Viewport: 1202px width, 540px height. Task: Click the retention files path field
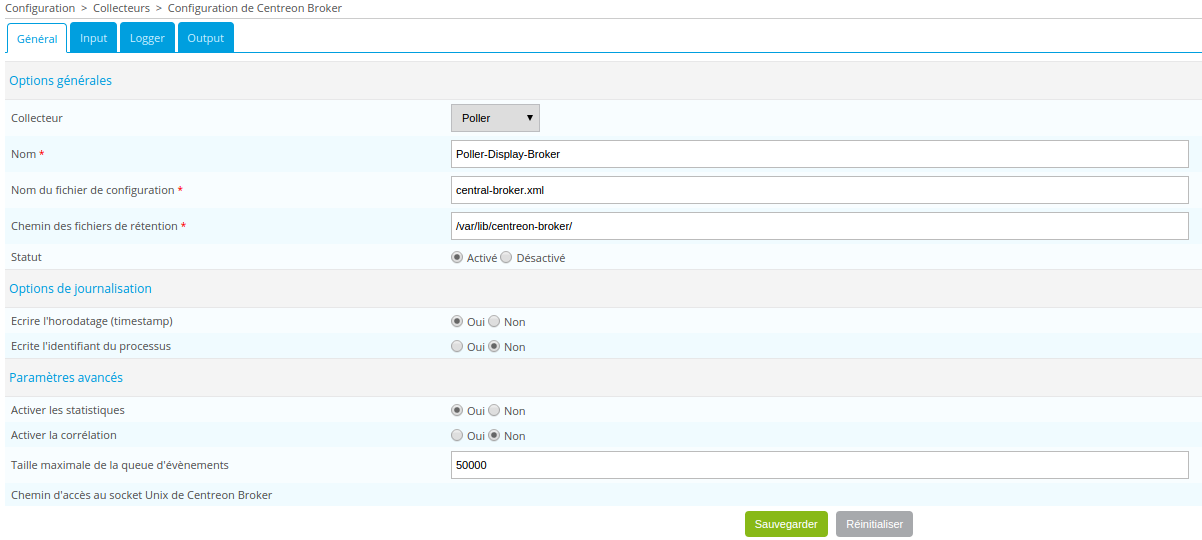(820, 226)
